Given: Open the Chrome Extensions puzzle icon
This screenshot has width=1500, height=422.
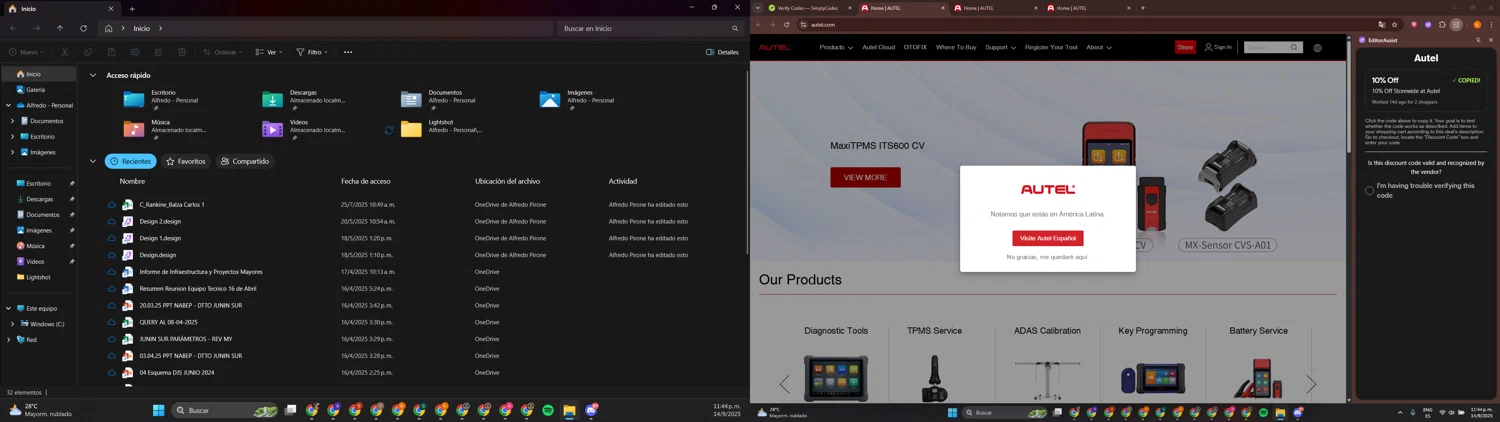Looking at the screenshot, I should [x=1442, y=24].
